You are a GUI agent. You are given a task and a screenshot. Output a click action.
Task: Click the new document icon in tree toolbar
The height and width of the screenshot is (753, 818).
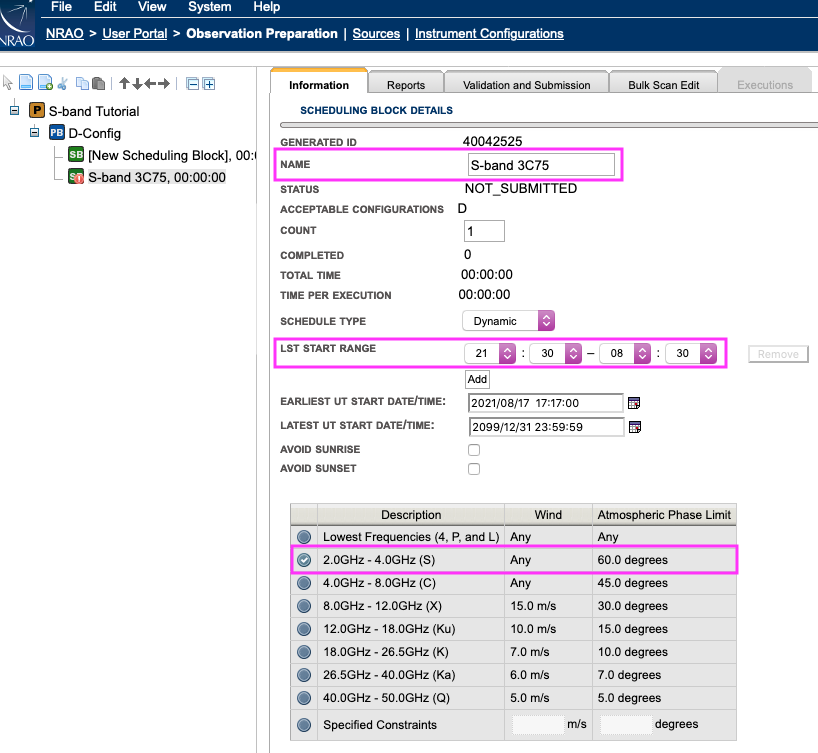[x=26, y=83]
